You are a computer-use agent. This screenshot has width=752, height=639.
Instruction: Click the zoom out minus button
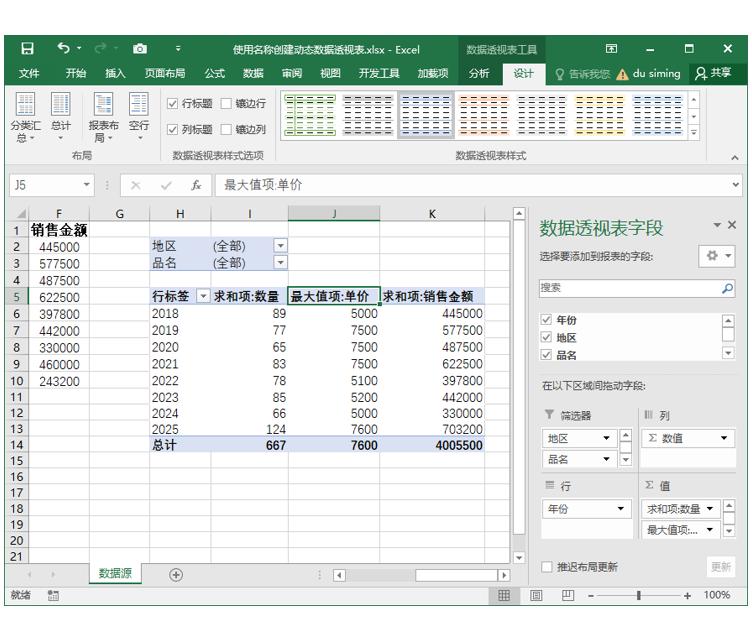(x=591, y=595)
